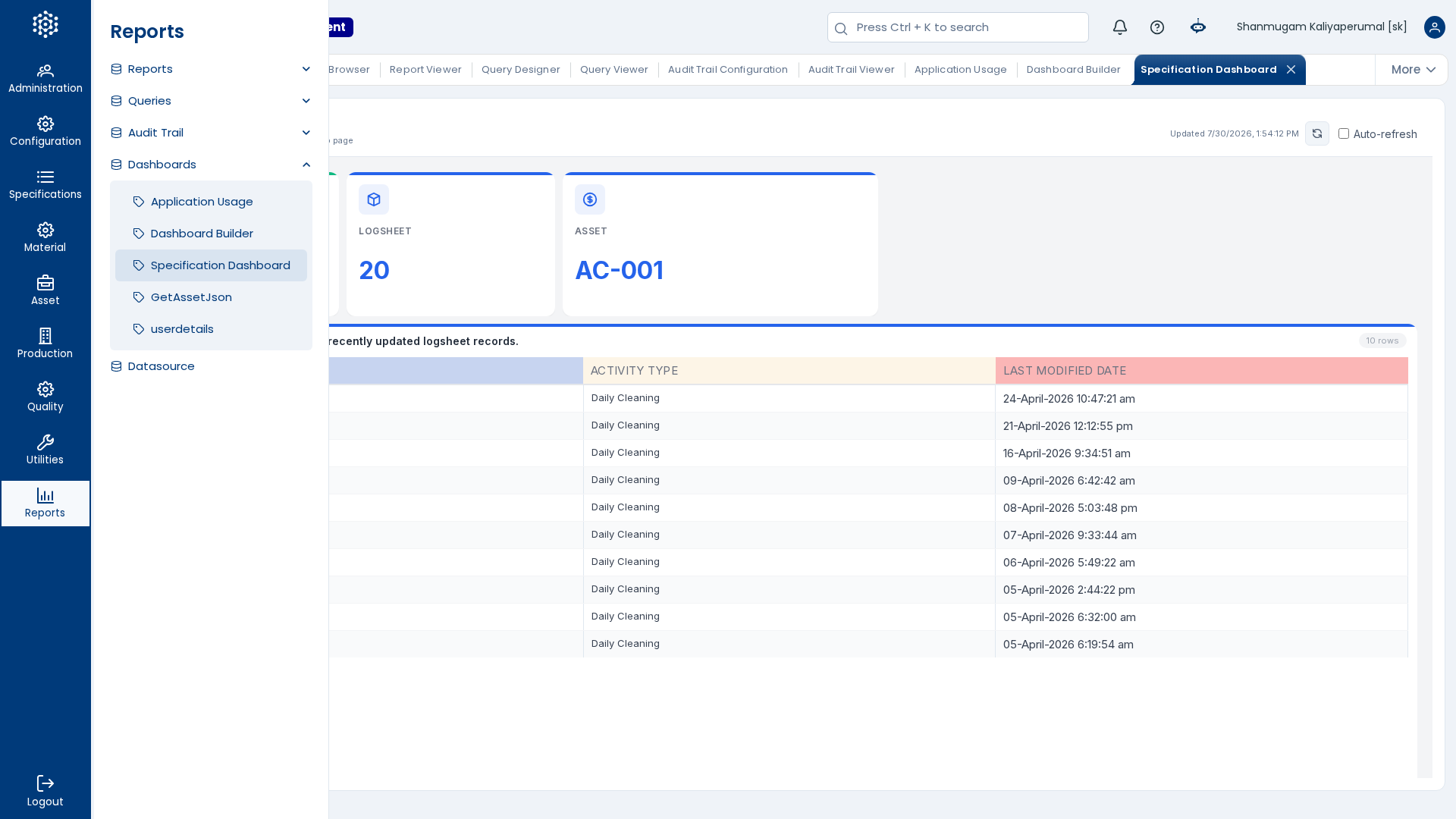Collapse the Dashboards menu group
This screenshot has width=1456, height=819.
point(211,165)
